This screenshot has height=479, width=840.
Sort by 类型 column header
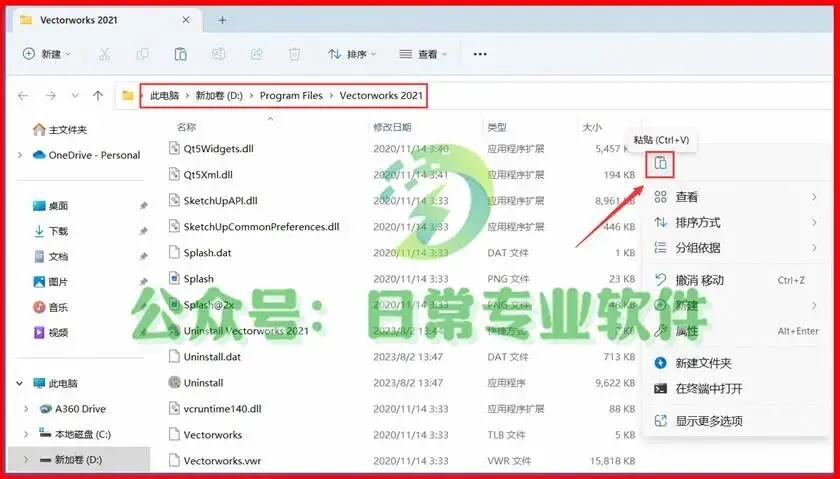(497, 127)
